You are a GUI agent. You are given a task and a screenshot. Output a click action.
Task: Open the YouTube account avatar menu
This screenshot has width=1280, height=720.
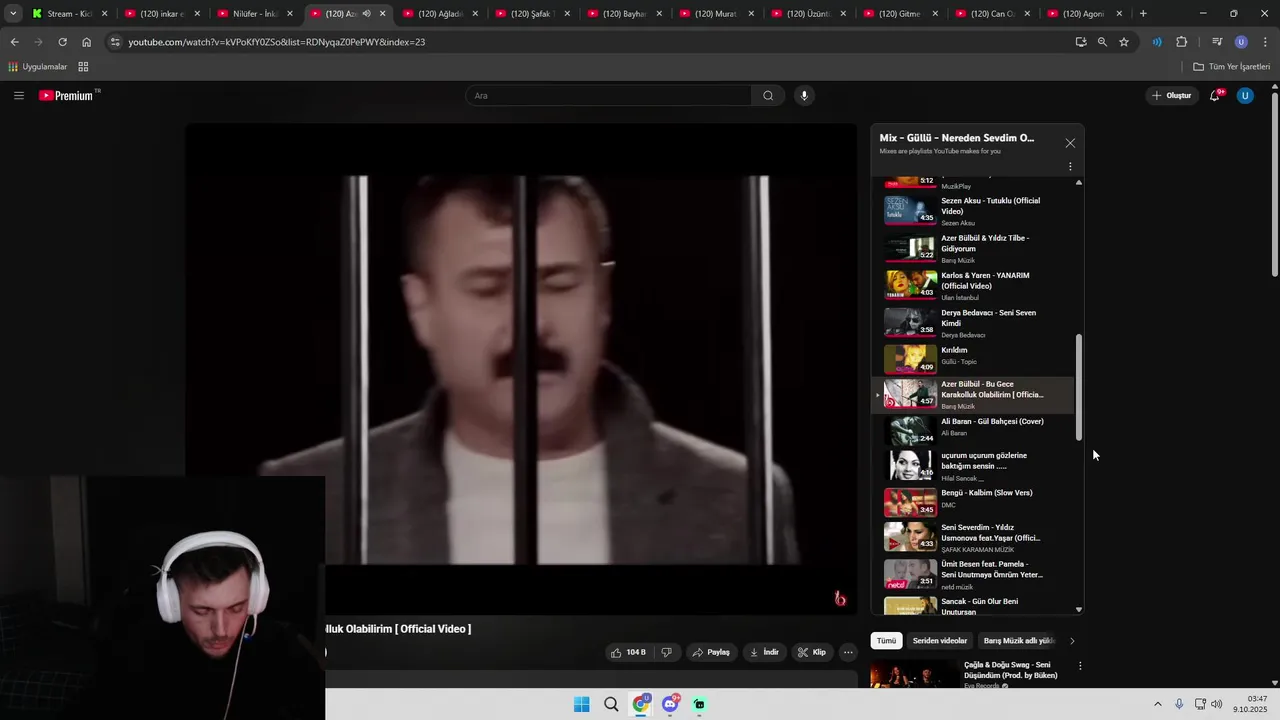(1245, 96)
